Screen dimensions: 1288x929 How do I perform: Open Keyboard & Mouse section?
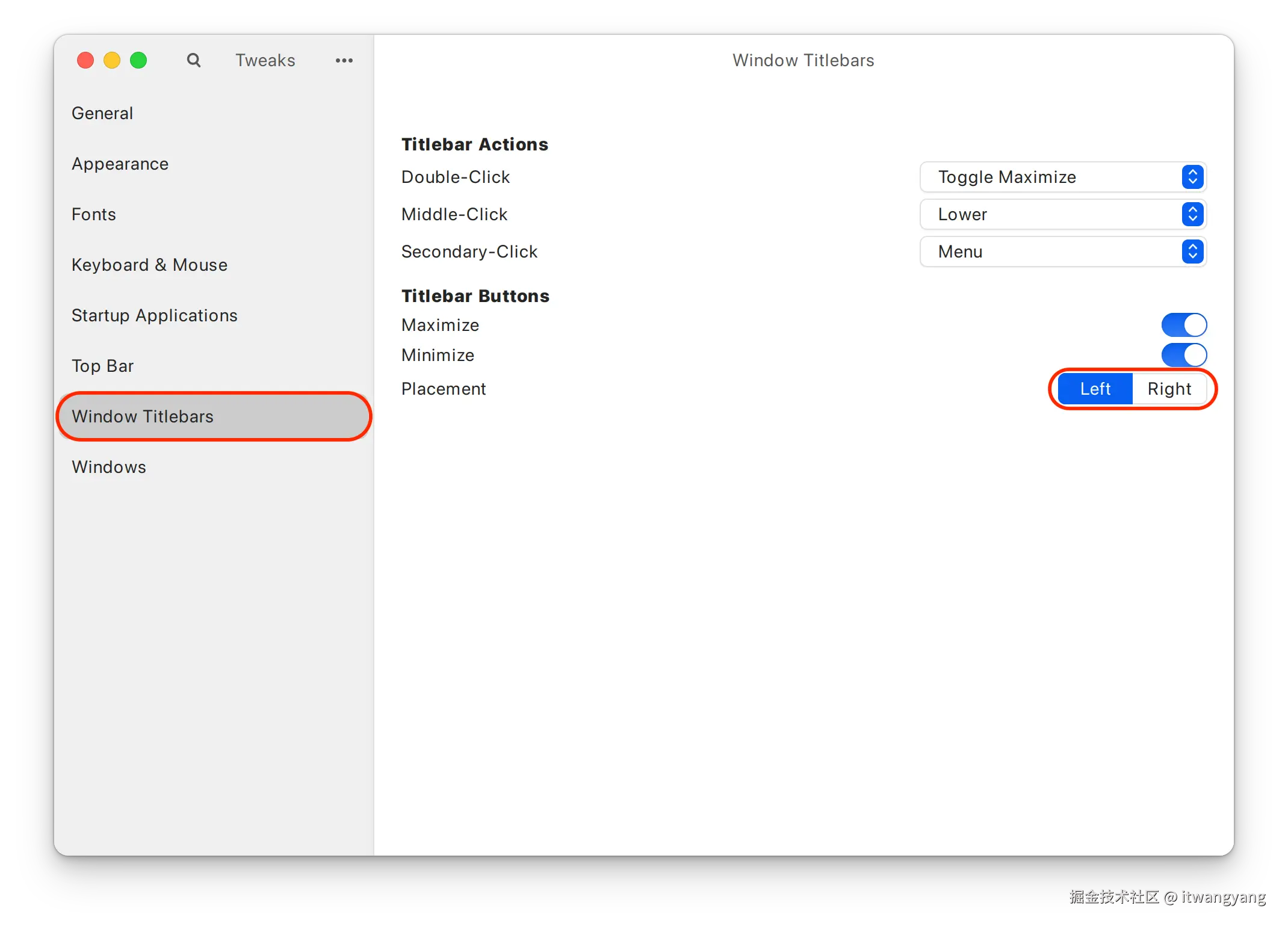click(149, 265)
